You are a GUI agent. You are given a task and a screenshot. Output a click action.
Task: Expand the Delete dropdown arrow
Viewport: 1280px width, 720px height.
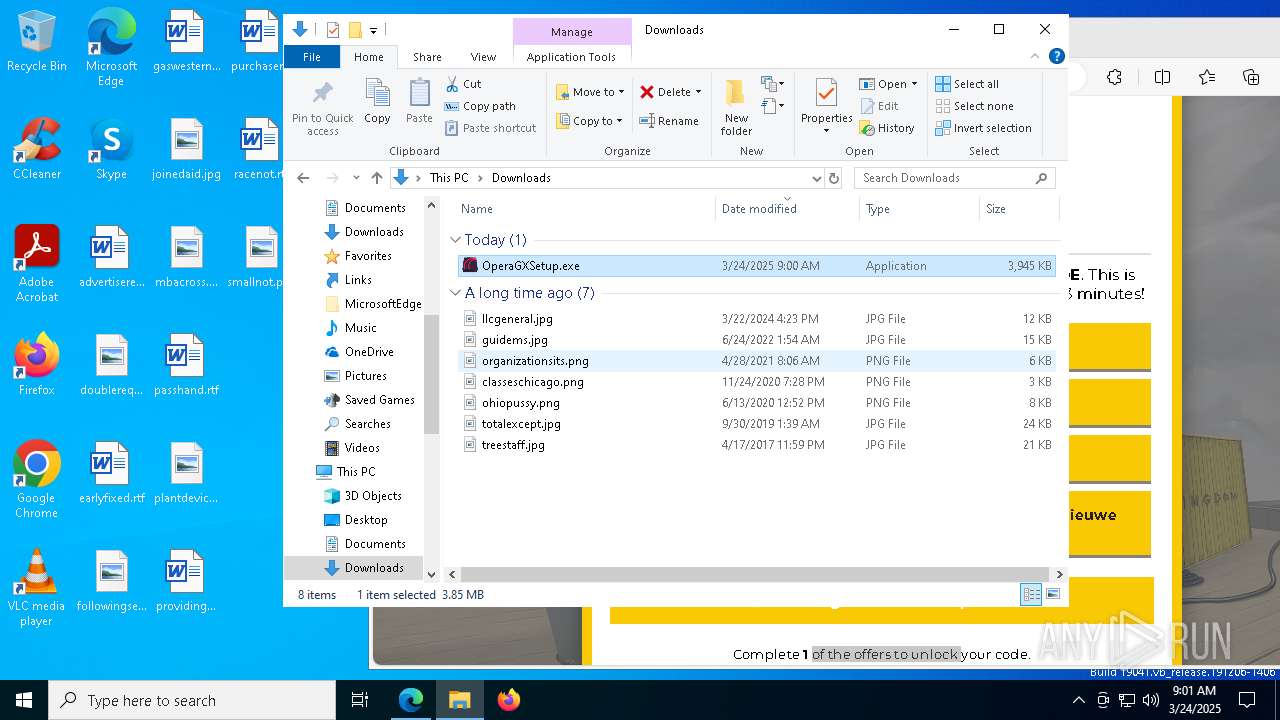(x=698, y=92)
